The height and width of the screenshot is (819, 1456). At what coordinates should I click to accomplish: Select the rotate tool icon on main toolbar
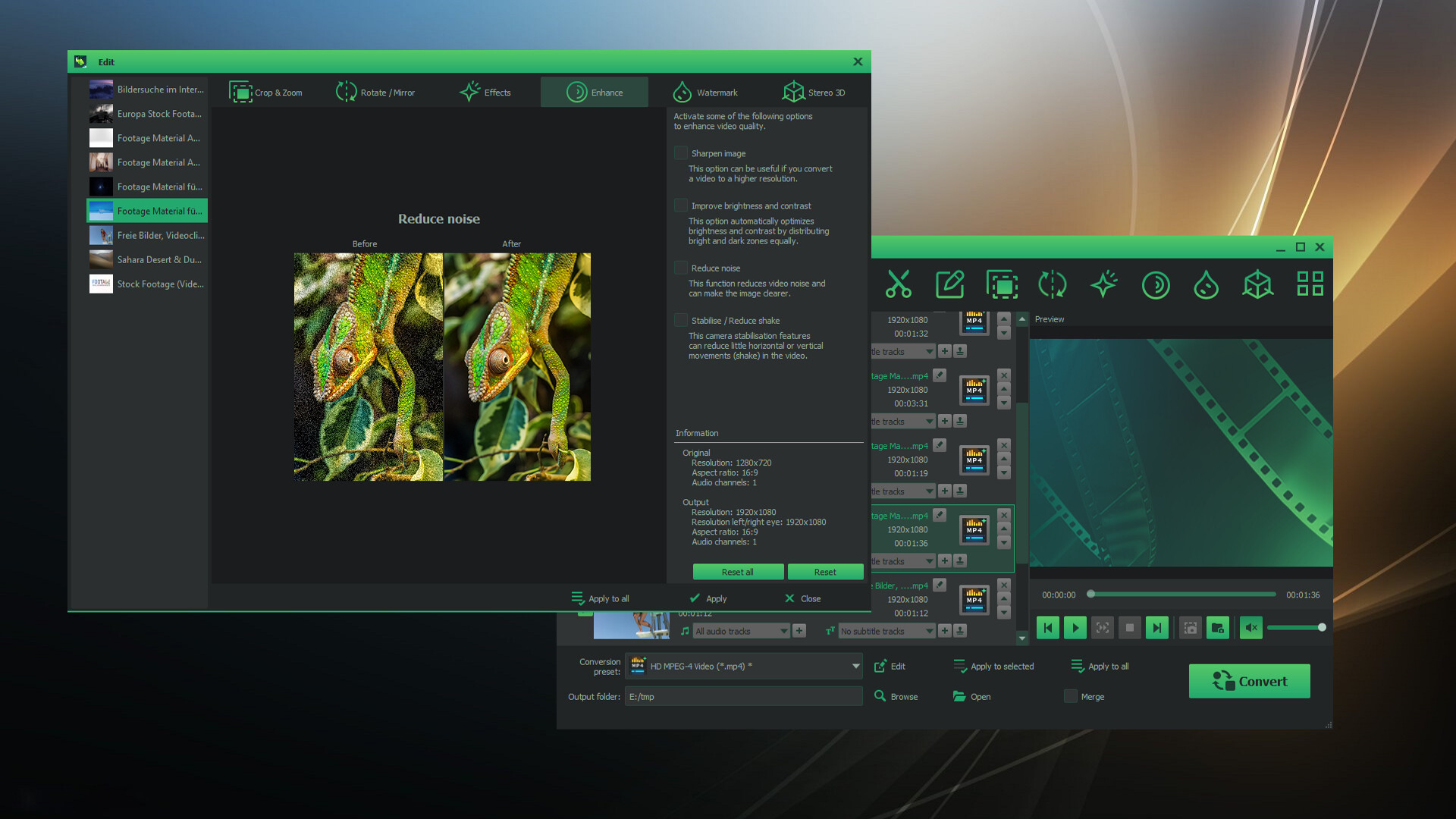(x=1053, y=284)
